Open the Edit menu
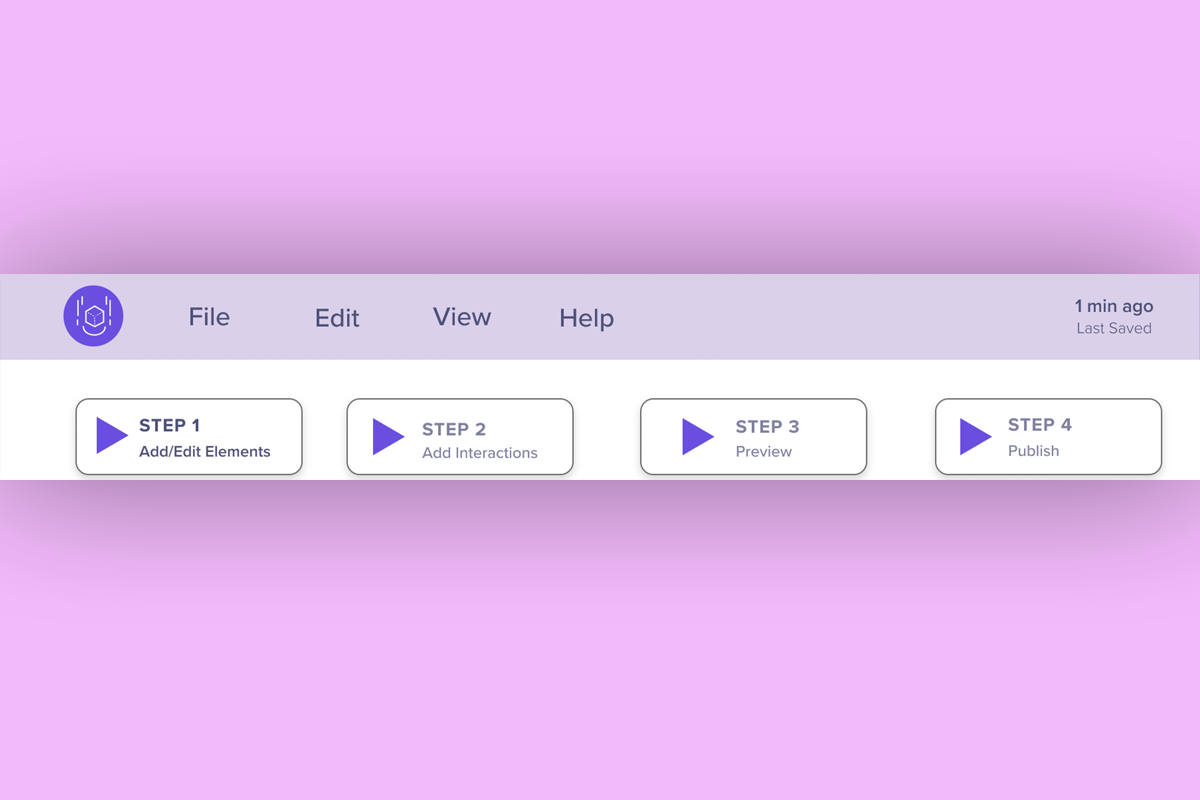 tap(337, 318)
